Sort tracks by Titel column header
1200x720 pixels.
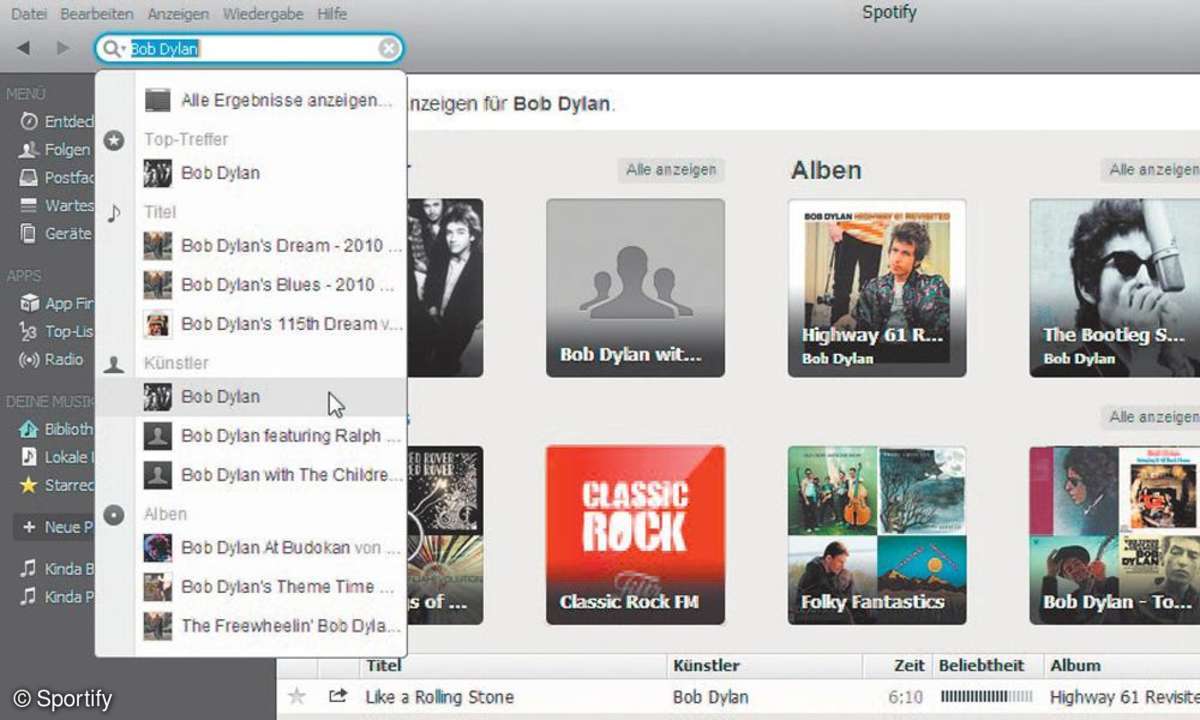pyautogui.click(x=384, y=665)
